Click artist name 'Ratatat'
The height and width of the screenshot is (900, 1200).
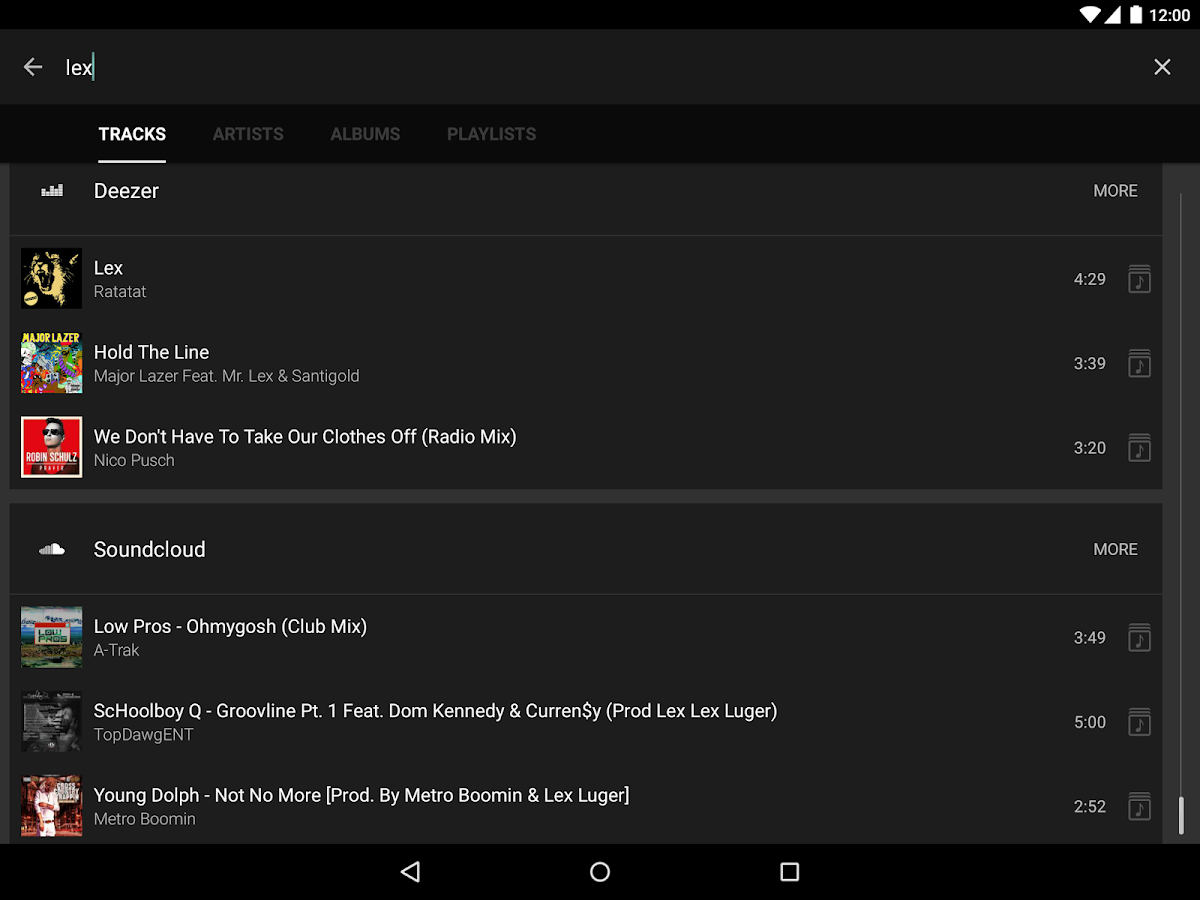120,292
